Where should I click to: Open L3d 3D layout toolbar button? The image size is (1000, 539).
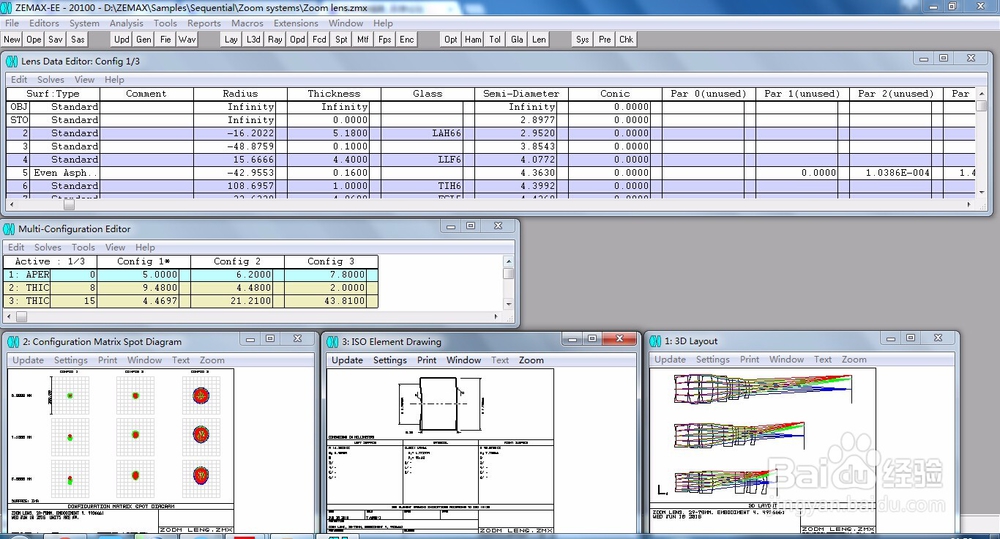tap(253, 40)
